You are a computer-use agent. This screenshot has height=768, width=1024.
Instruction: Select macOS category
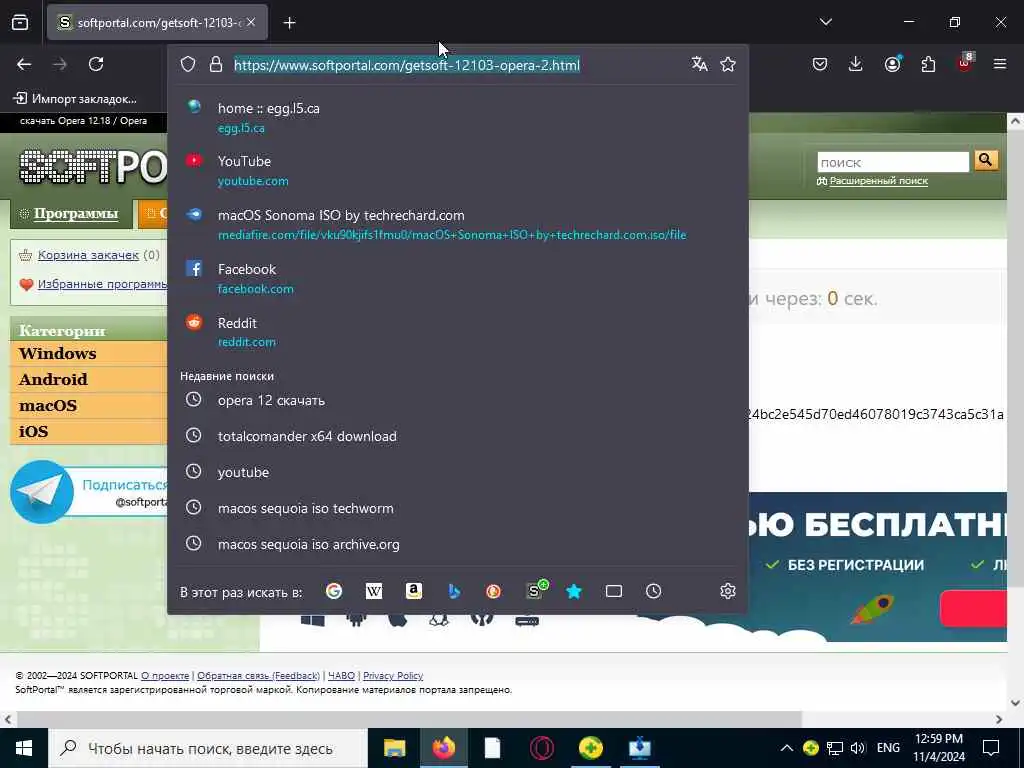(x=89, y=406)
